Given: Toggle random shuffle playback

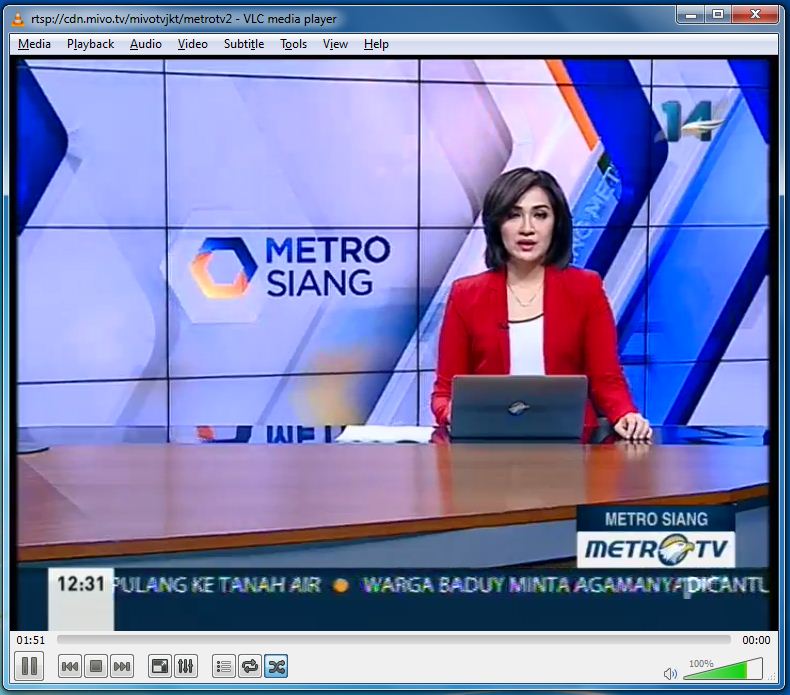Looking at the screenshot, I should pos(276,667).
